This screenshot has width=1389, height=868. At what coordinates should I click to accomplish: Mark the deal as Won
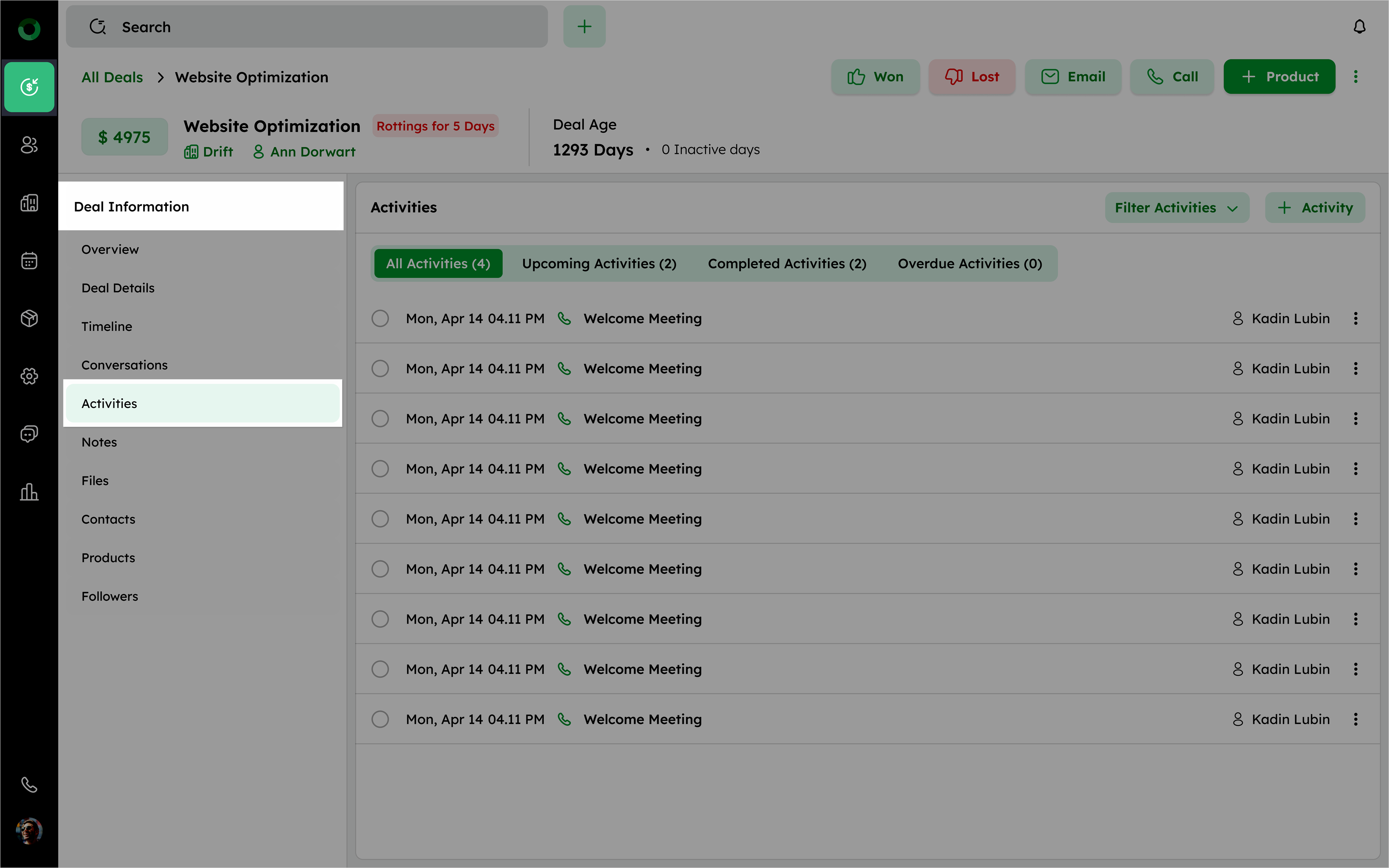[875, 77]
